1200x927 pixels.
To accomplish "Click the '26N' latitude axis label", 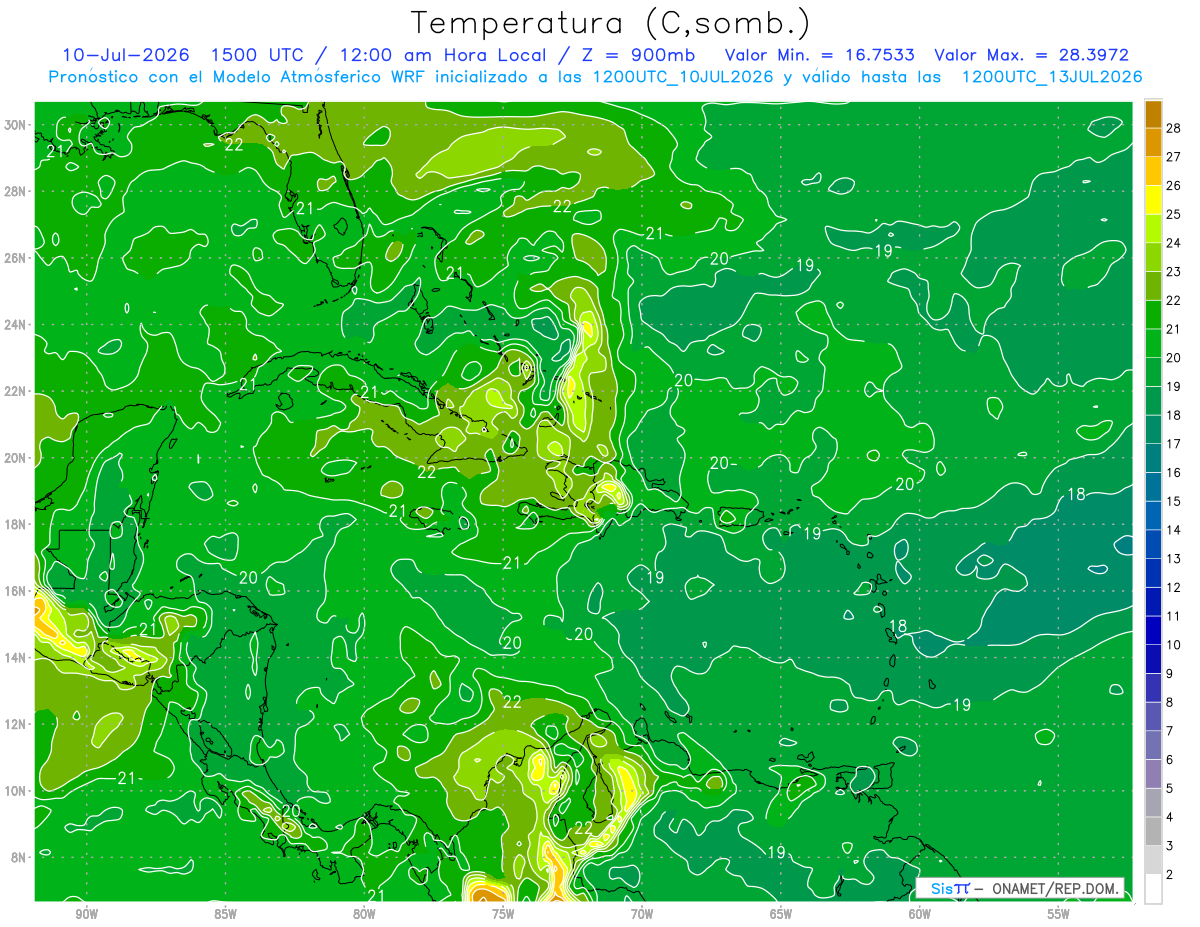I will click(x=15, y=257).
